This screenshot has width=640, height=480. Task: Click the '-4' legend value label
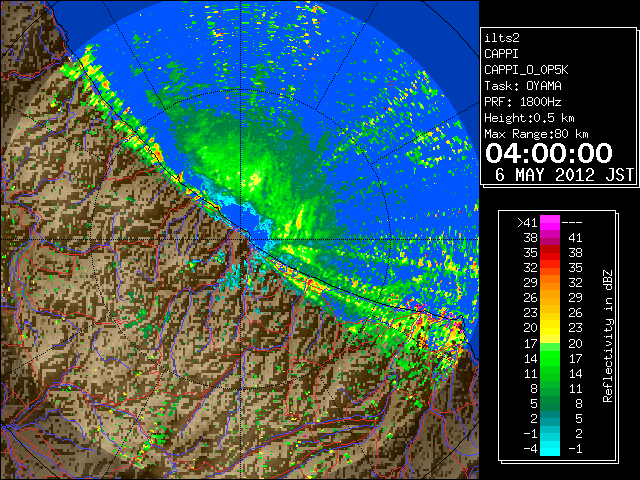[x=530, y=449]
